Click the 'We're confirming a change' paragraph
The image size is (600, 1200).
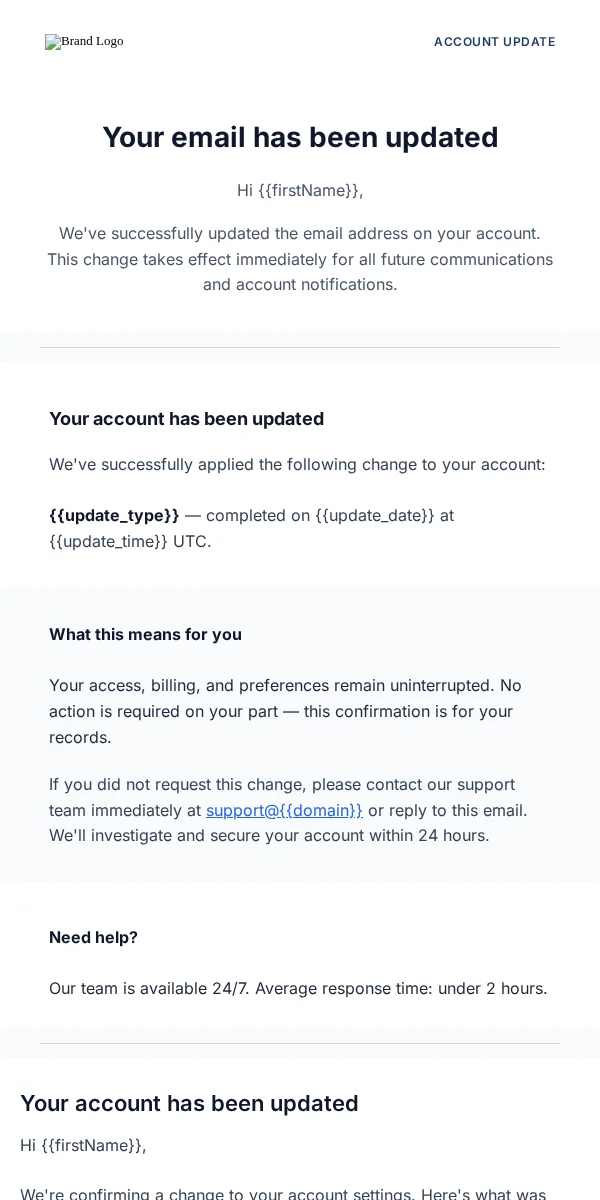click(x=283, y=1193)
